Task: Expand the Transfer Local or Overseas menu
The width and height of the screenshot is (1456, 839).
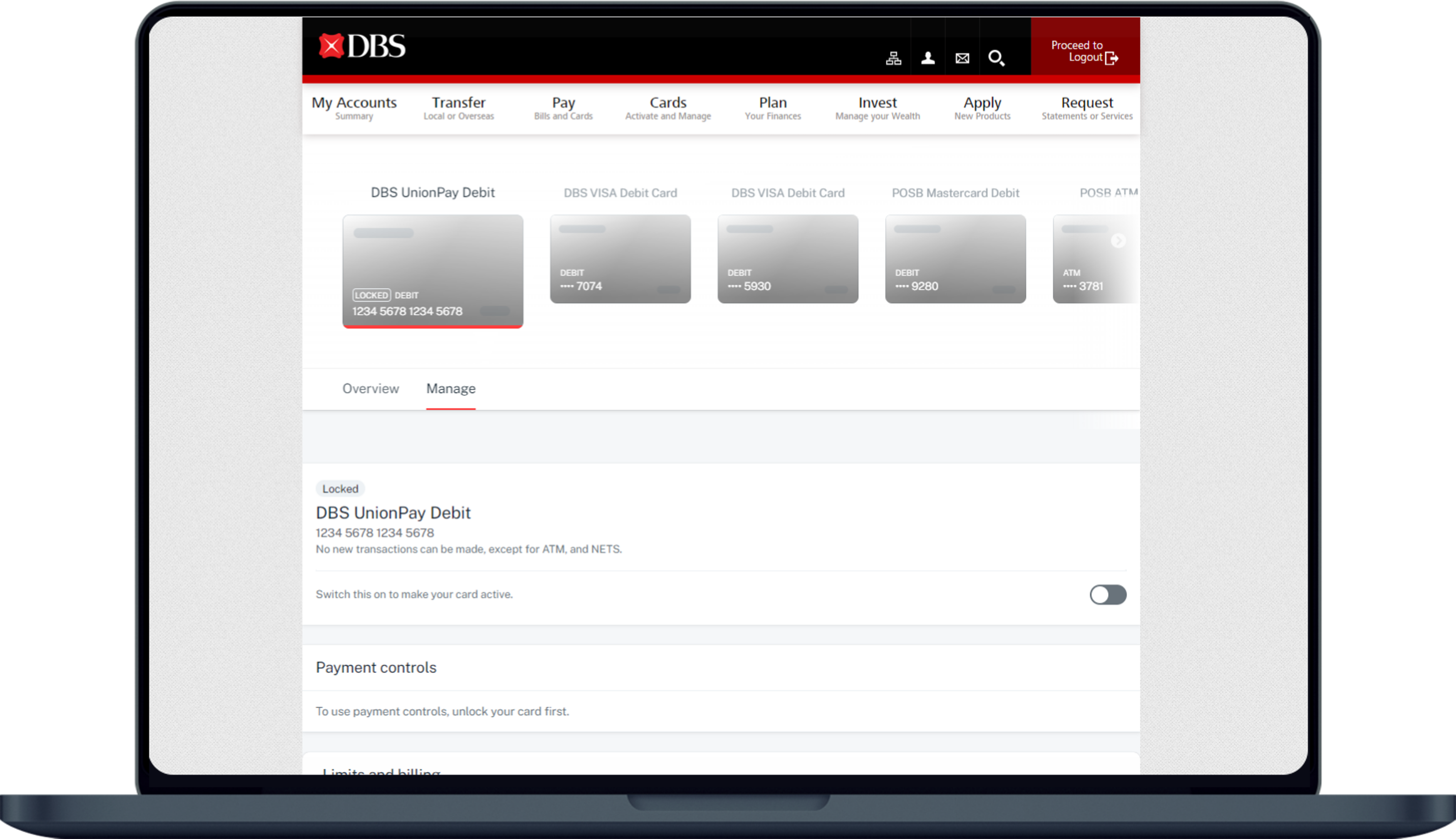Action: tap(459, 108)
